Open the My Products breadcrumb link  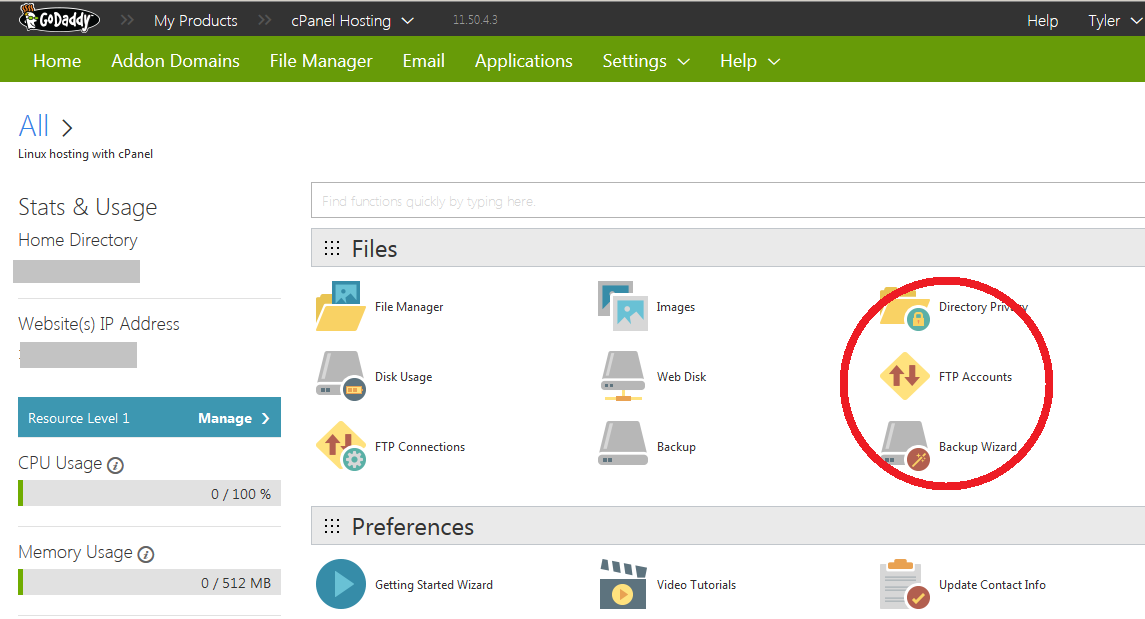click(x=195, y=20)
